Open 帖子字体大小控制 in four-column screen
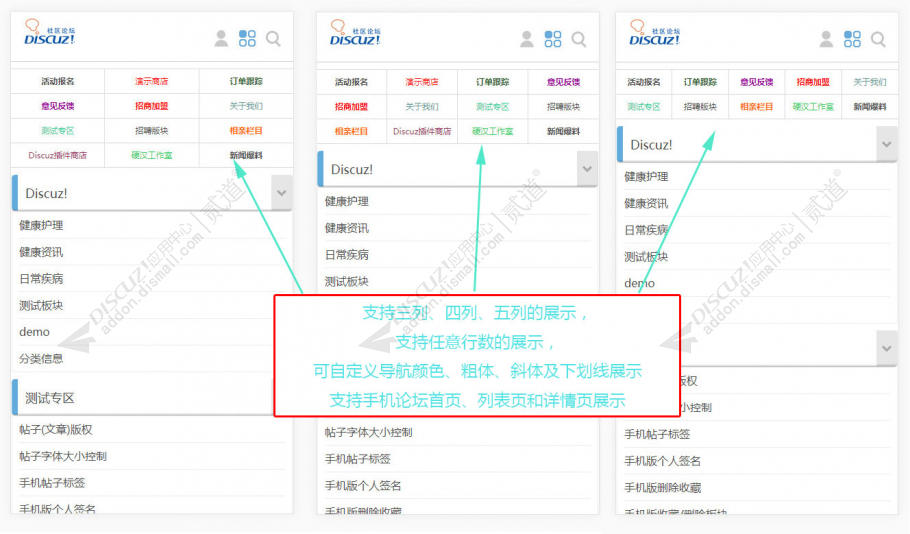Screen dimensions: 910x534 pyautogui.click(x=369, y=432)
